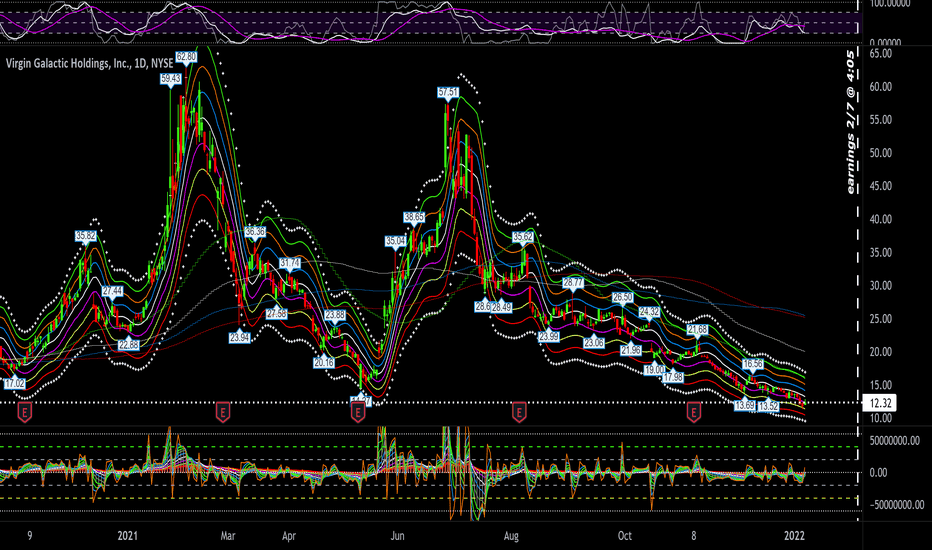Click the Jun date on the time axis
The width and height of the screenshot is (932, 550).
(397, 536)
